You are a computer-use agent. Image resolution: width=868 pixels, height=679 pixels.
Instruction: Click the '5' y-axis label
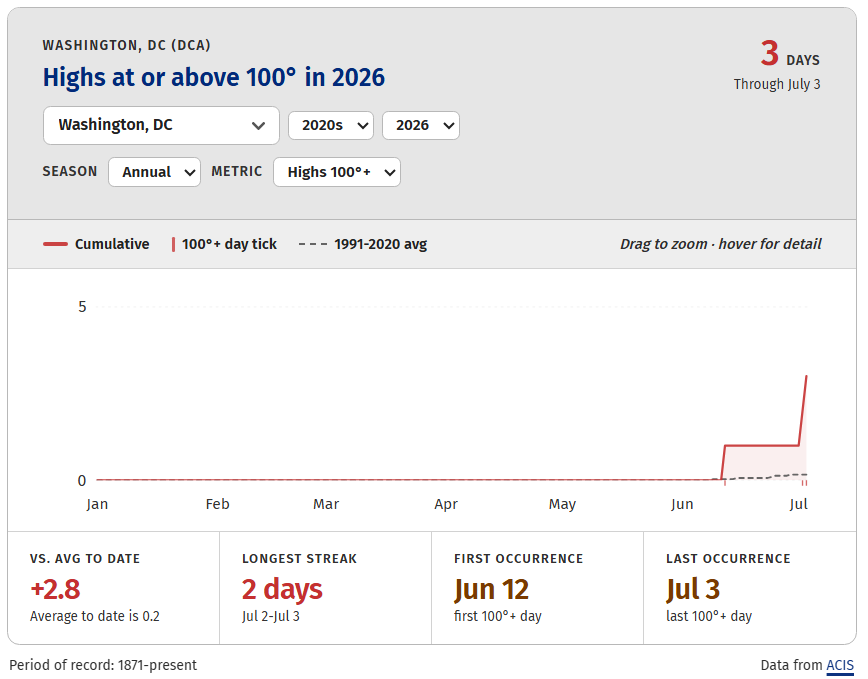click(x=82, y=307)
